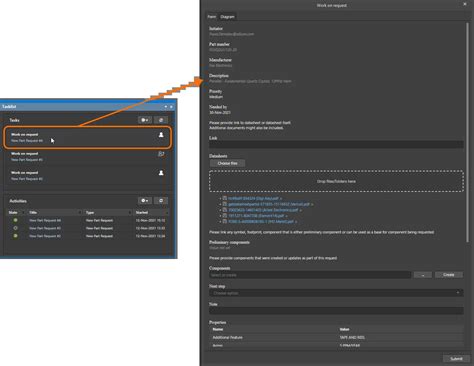Select New Part Request #3 activity title
This screenshot has width=474, height=366.
click(x=45, y=228)
